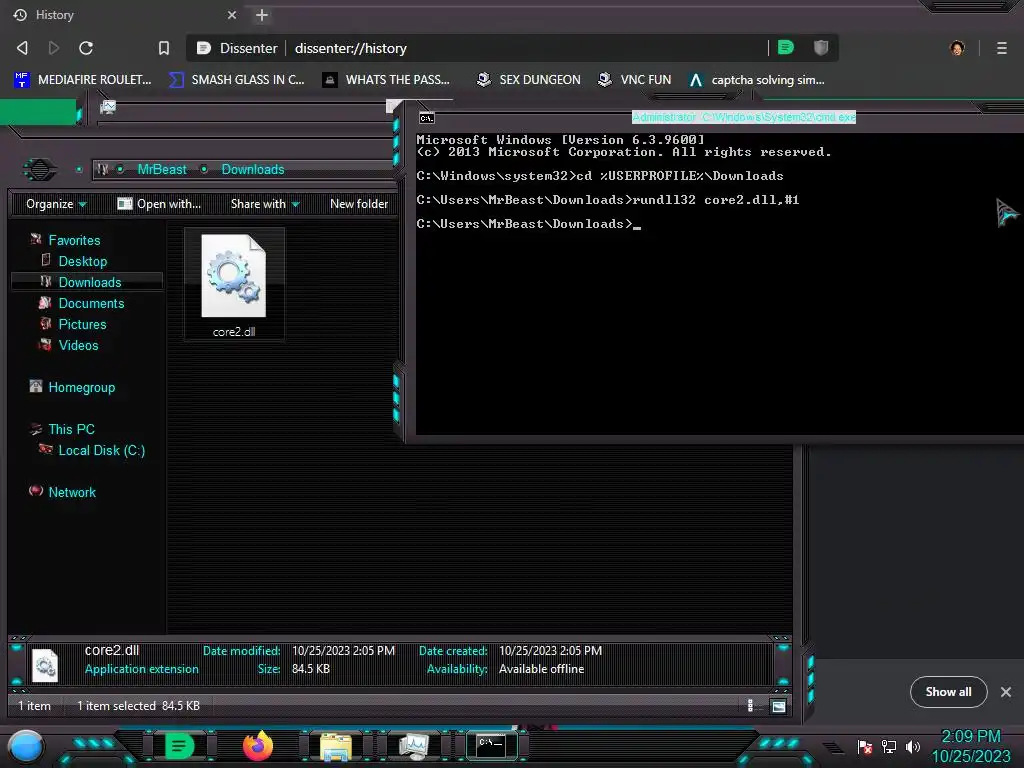The height and width of the screenshot is (768, 1024).
Task: Click New folder in the Explorer toolbar
Action: (359, 204)
